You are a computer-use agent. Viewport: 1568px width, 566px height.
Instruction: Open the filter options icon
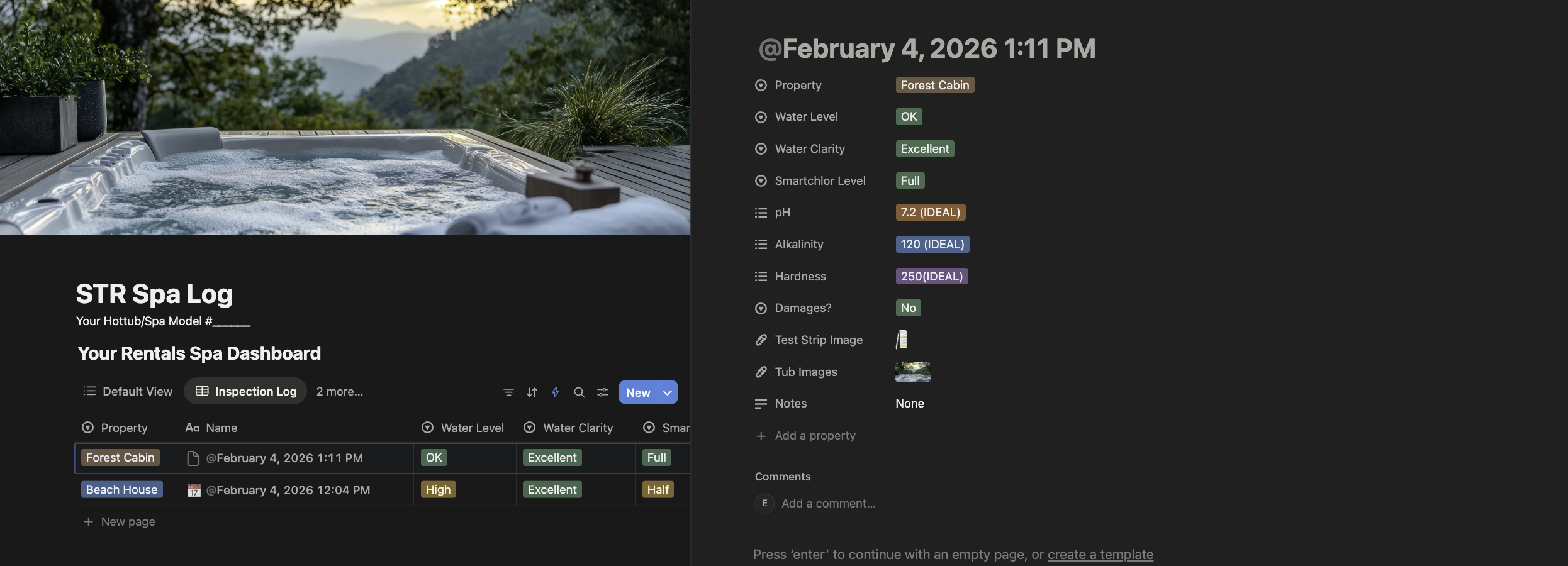tap(508, 392)
